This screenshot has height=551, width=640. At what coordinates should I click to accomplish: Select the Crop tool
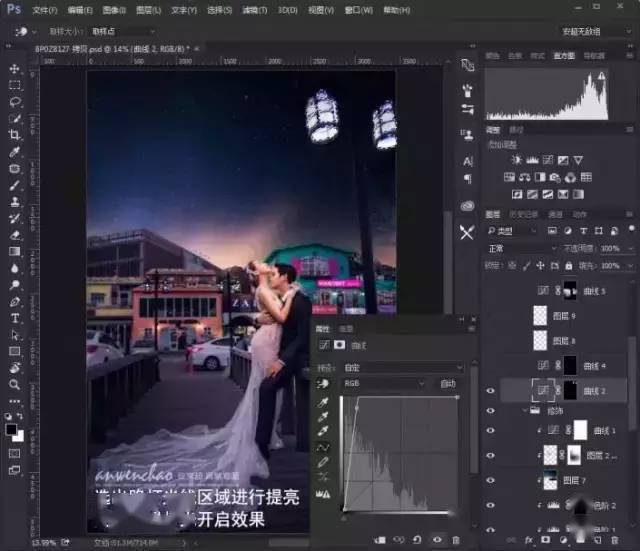[14, 135]
